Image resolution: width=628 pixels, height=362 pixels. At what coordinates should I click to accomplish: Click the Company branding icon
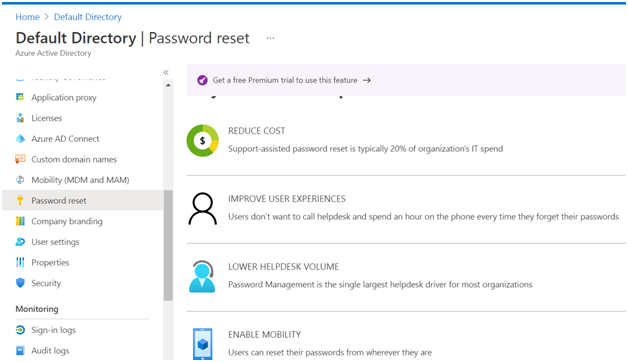click(20, 221)
